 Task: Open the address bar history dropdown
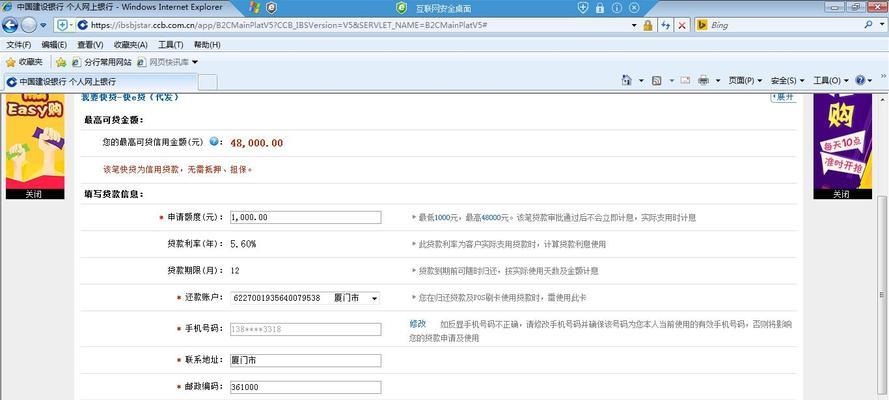tap(634, 25)
